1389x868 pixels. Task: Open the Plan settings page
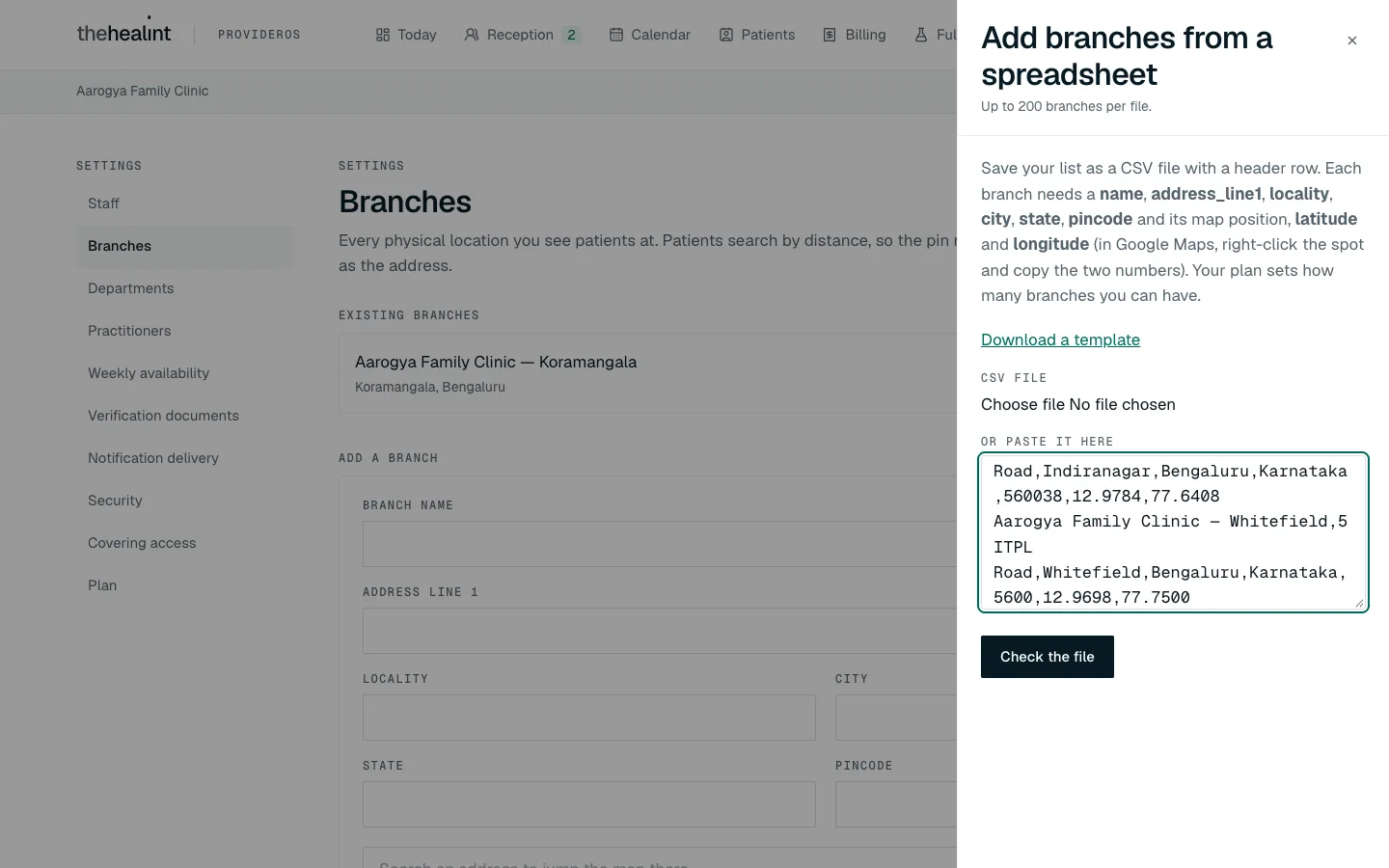[x=185, y=585]
